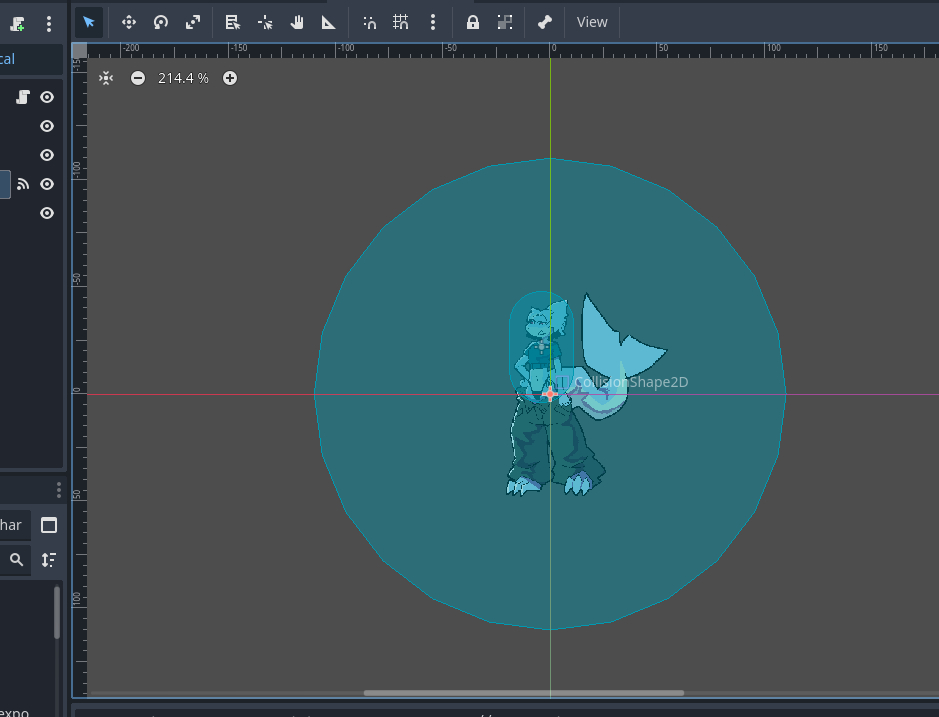Select the Ruler Mode measuring tool
939x717 pixels.
(329, 22)
